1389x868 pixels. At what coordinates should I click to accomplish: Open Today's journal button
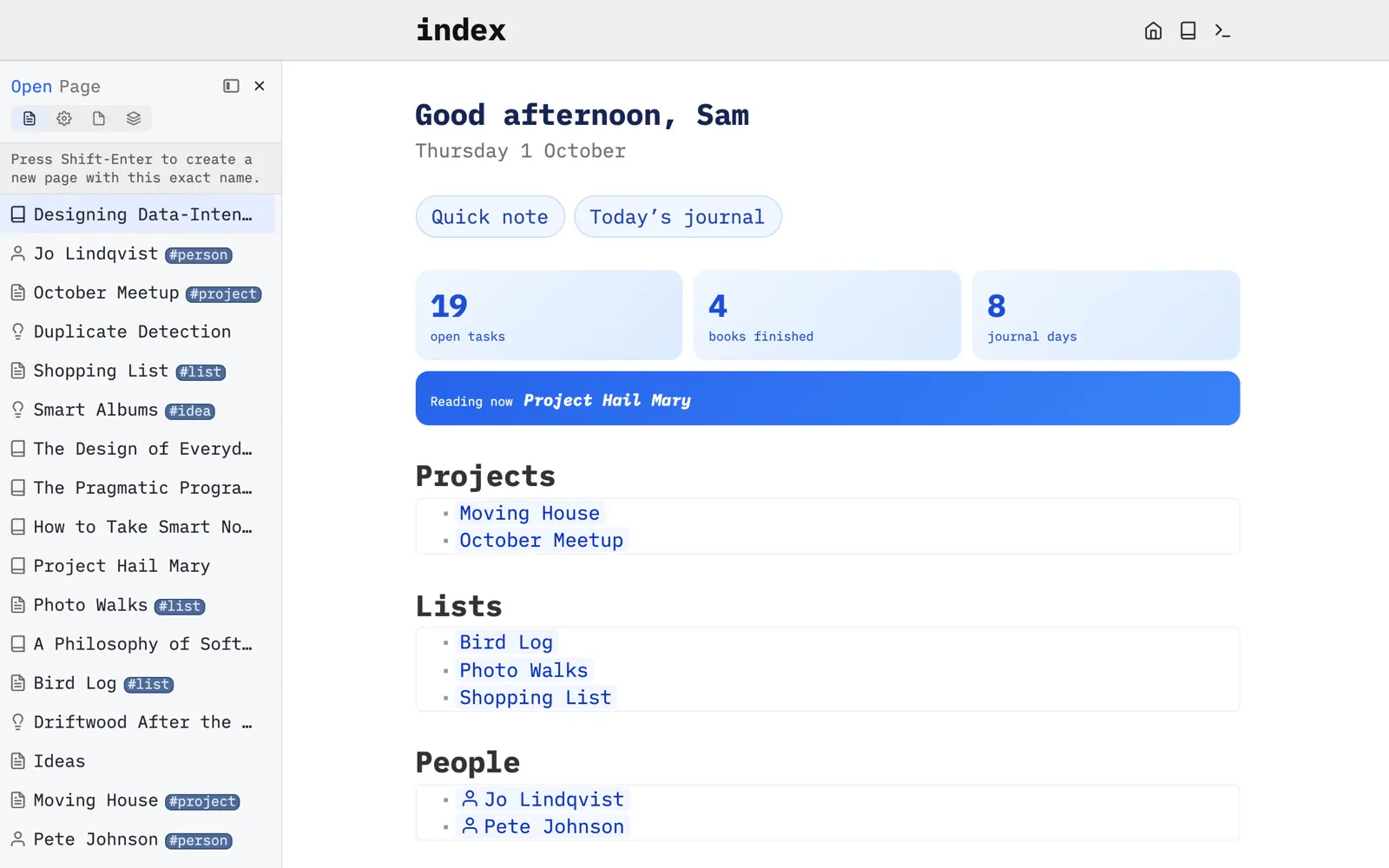[678, 217]
